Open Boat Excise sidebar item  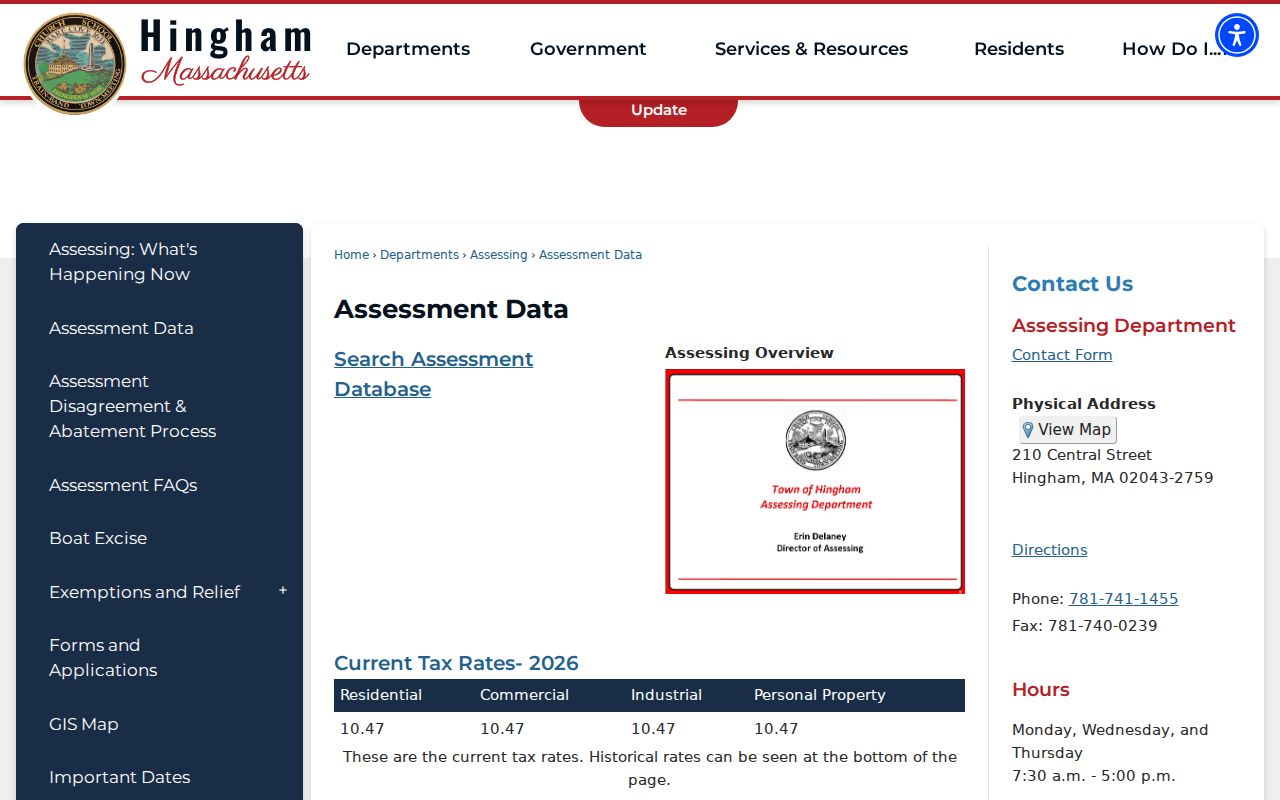click(x=159, y=538)
